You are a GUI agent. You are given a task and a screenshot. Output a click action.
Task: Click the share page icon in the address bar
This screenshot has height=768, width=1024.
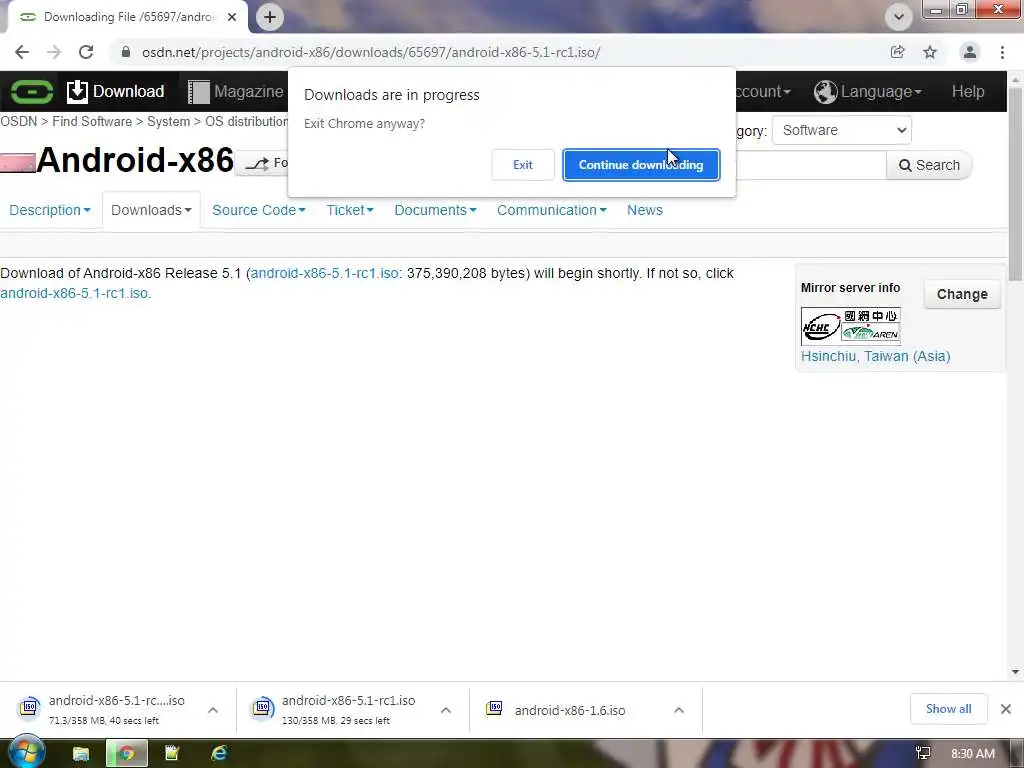pos(898,52)
